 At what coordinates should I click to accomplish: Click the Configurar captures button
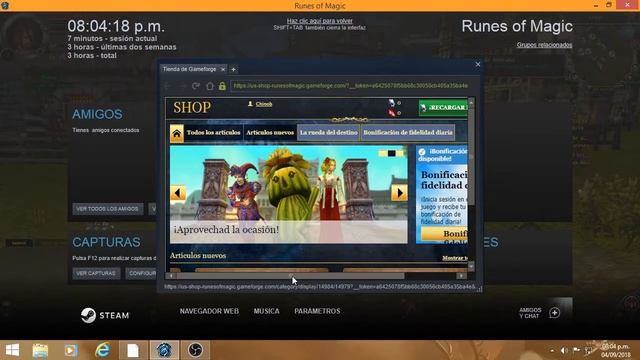[141, 273]
